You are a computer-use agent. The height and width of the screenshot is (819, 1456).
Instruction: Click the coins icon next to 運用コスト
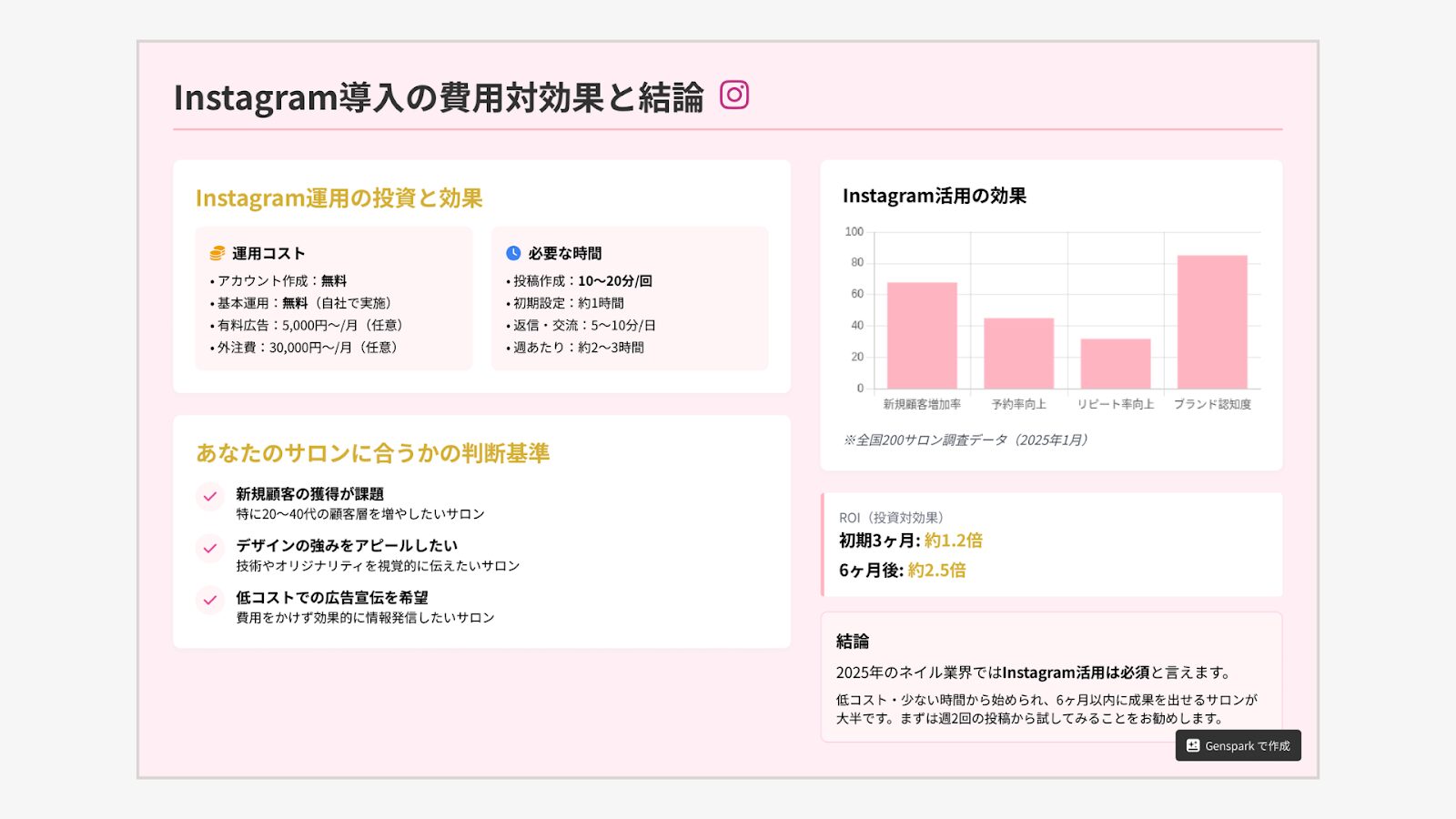pyautogui.click(x=217, y=253)
